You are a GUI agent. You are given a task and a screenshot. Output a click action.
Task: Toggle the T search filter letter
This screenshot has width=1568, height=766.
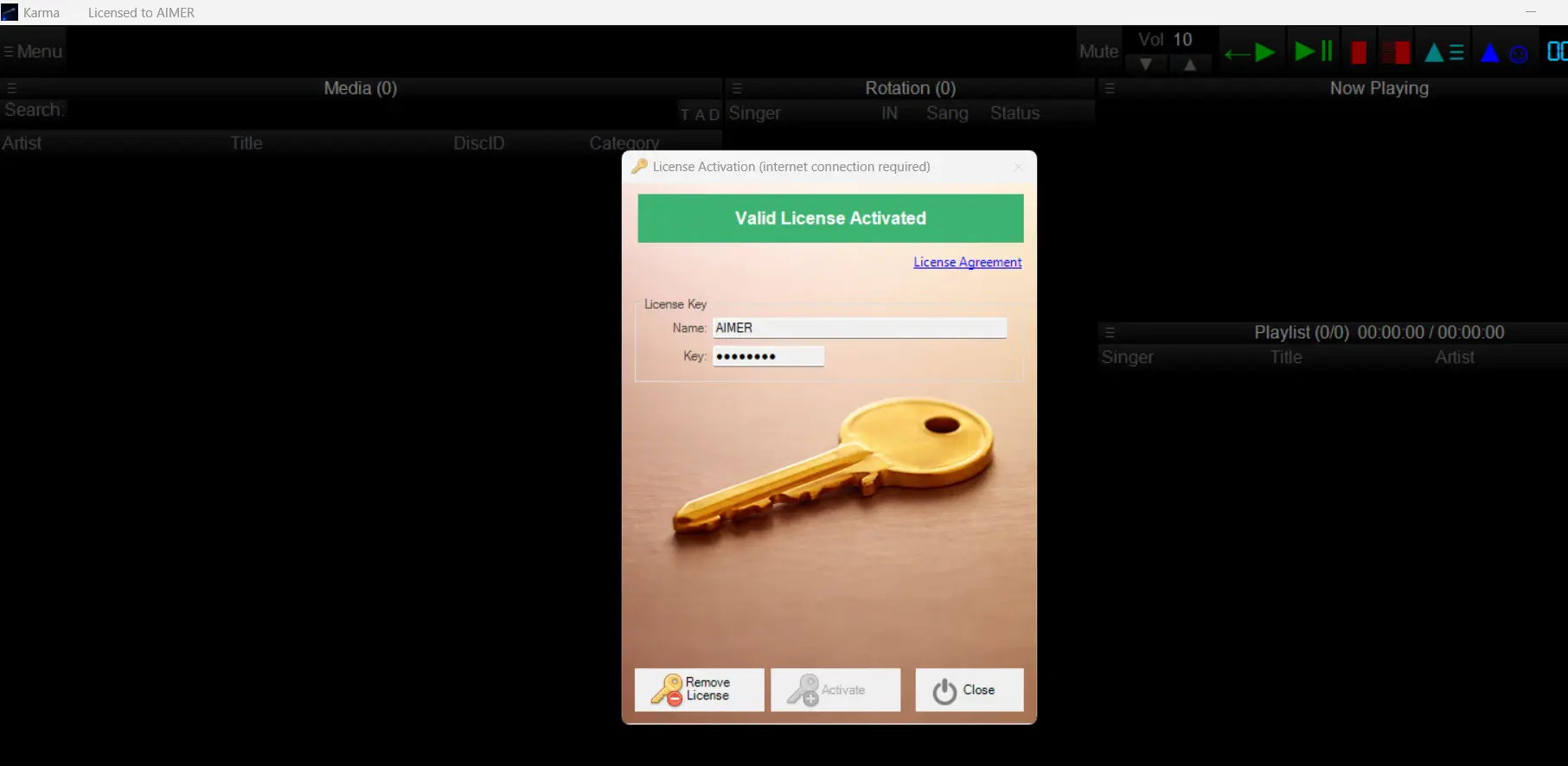pos(685,114)
